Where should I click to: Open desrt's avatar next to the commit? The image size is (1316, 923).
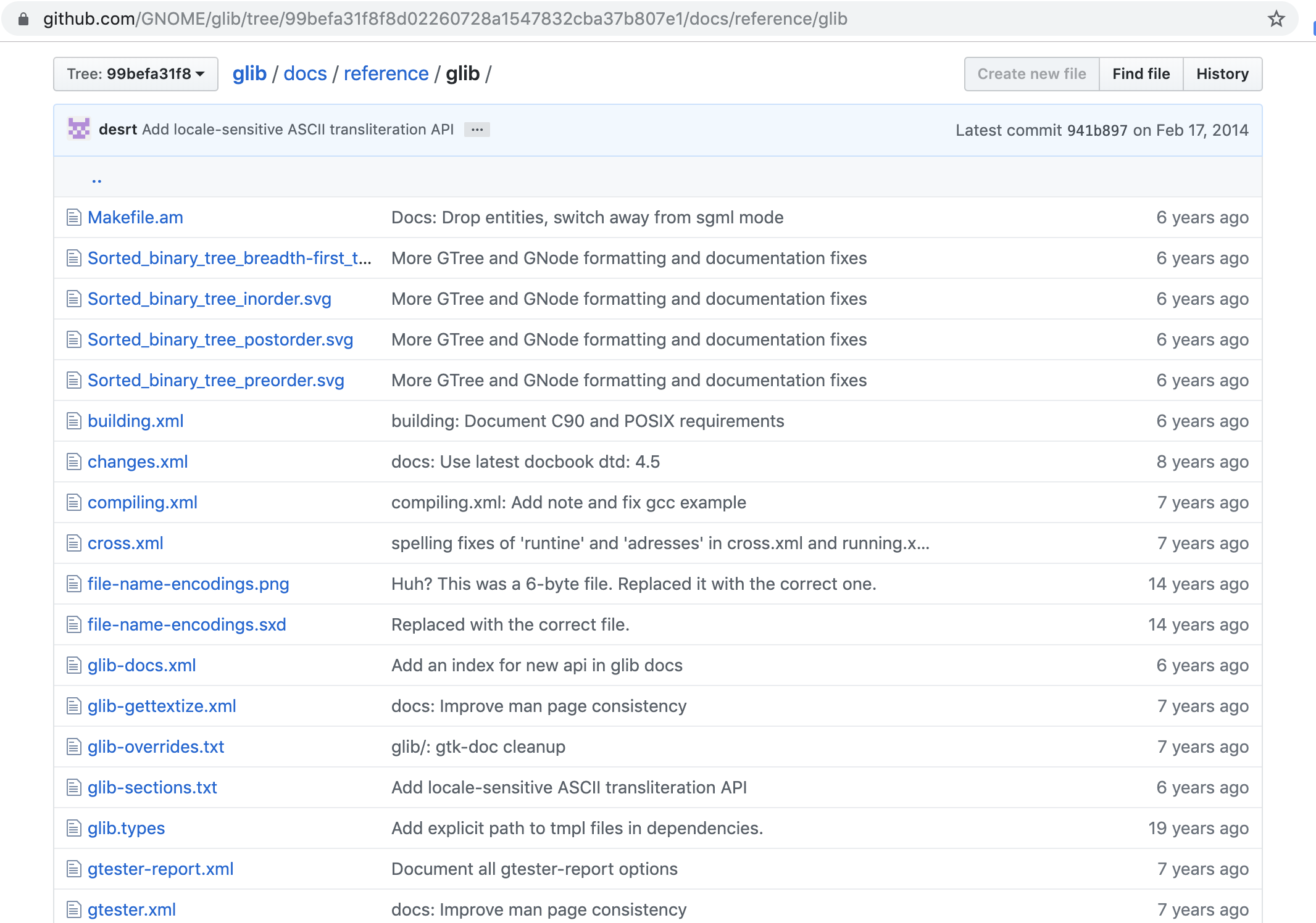click(79, 129)
